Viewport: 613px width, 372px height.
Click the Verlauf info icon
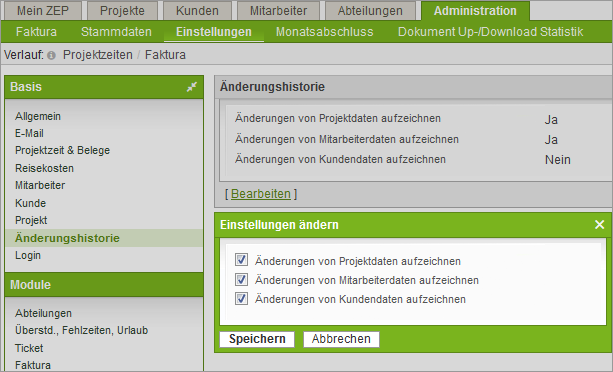(x=51, y=55)
